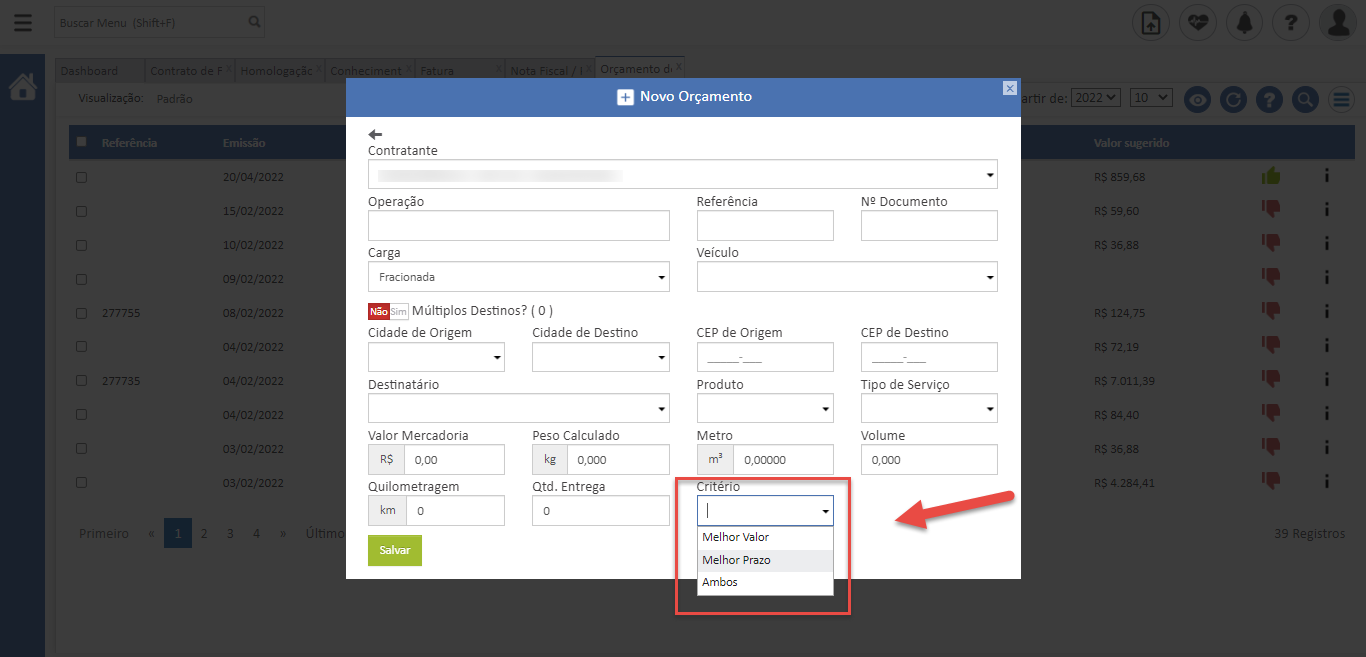Viewport: 1366px width, 657px height.
Task: Click the refresh icon in toolbar
Action: pyautogui.click(x=1234, y=99)
